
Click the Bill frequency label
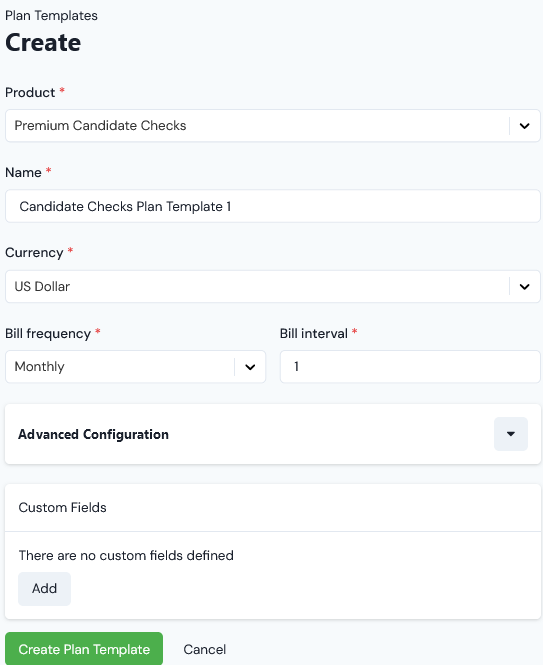pos(48,334)
